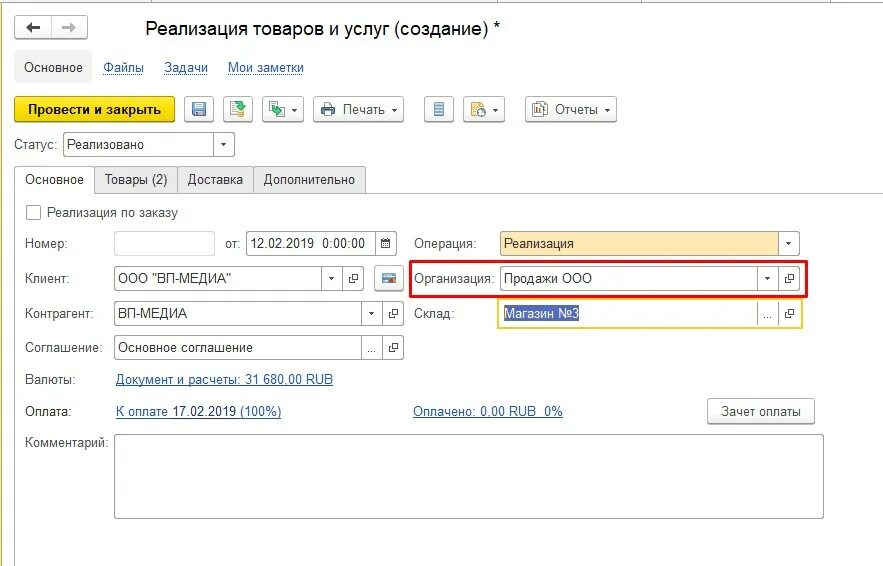Viewport: 883px width, 566px height.
Task: Open the calendar picker for the date
Action: click(x=386, y=244)
